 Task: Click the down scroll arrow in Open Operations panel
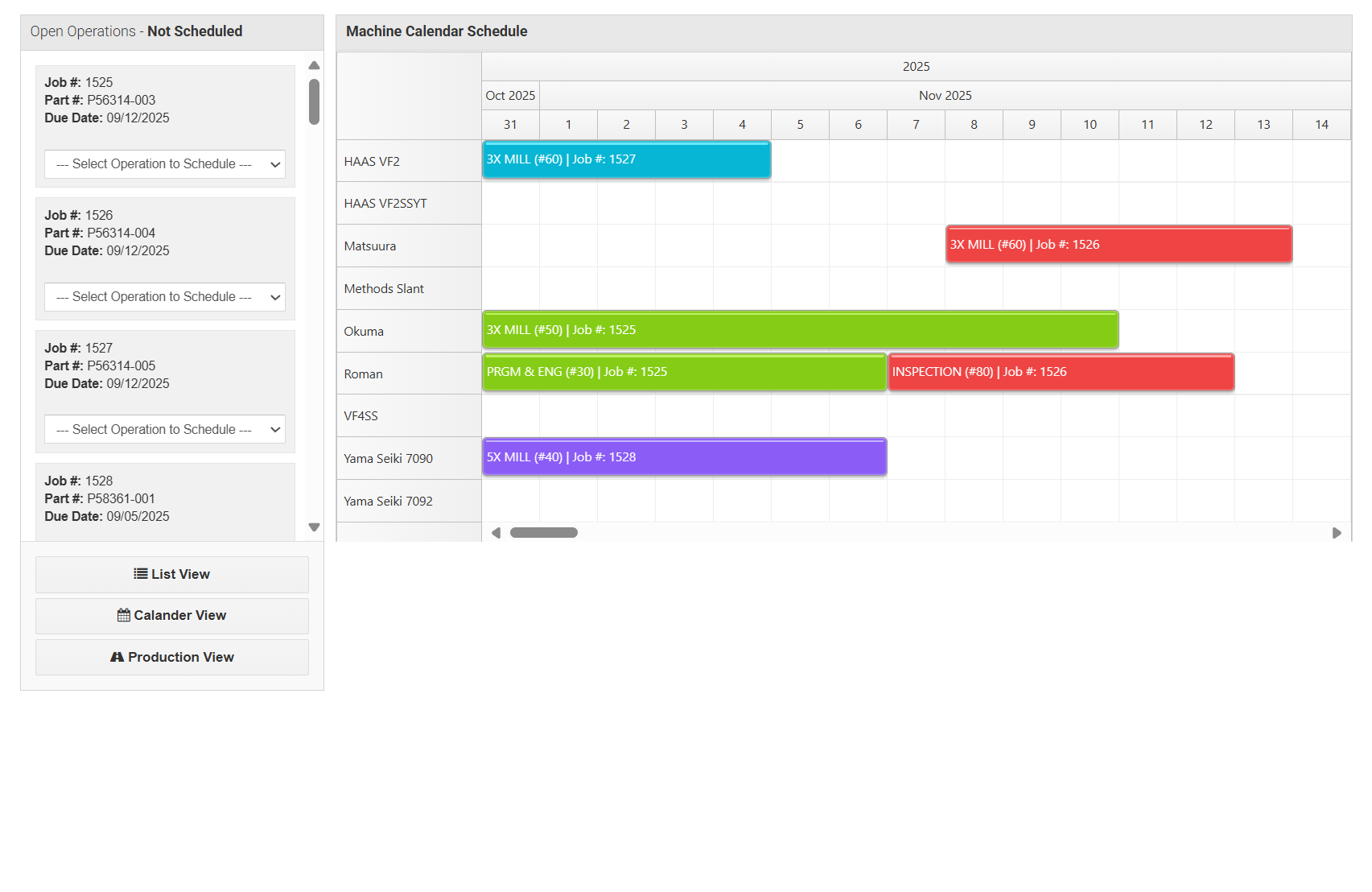pyautogui.click(x=314, y=527)
